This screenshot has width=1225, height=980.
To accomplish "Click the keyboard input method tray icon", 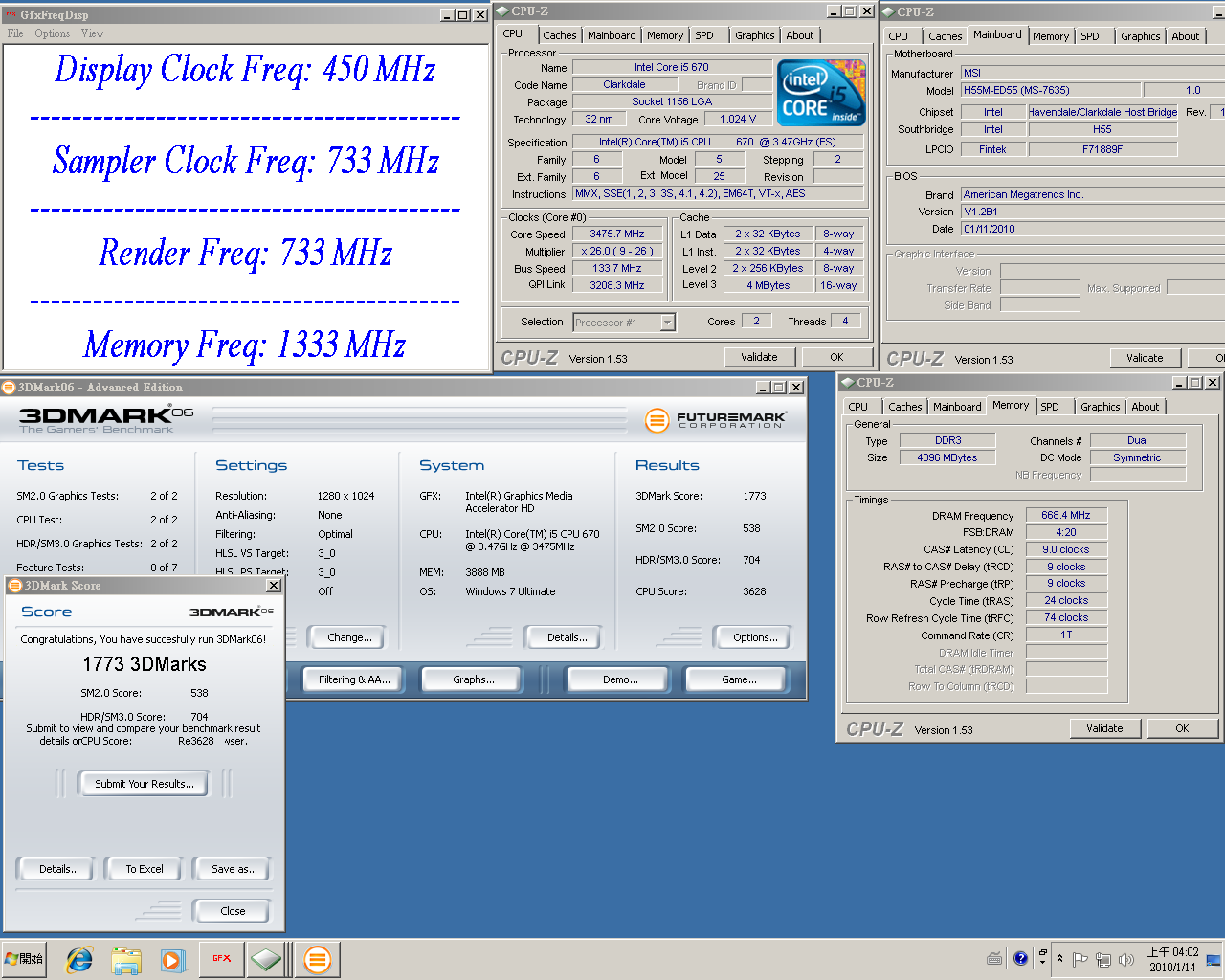I will (x=994, y=958).
